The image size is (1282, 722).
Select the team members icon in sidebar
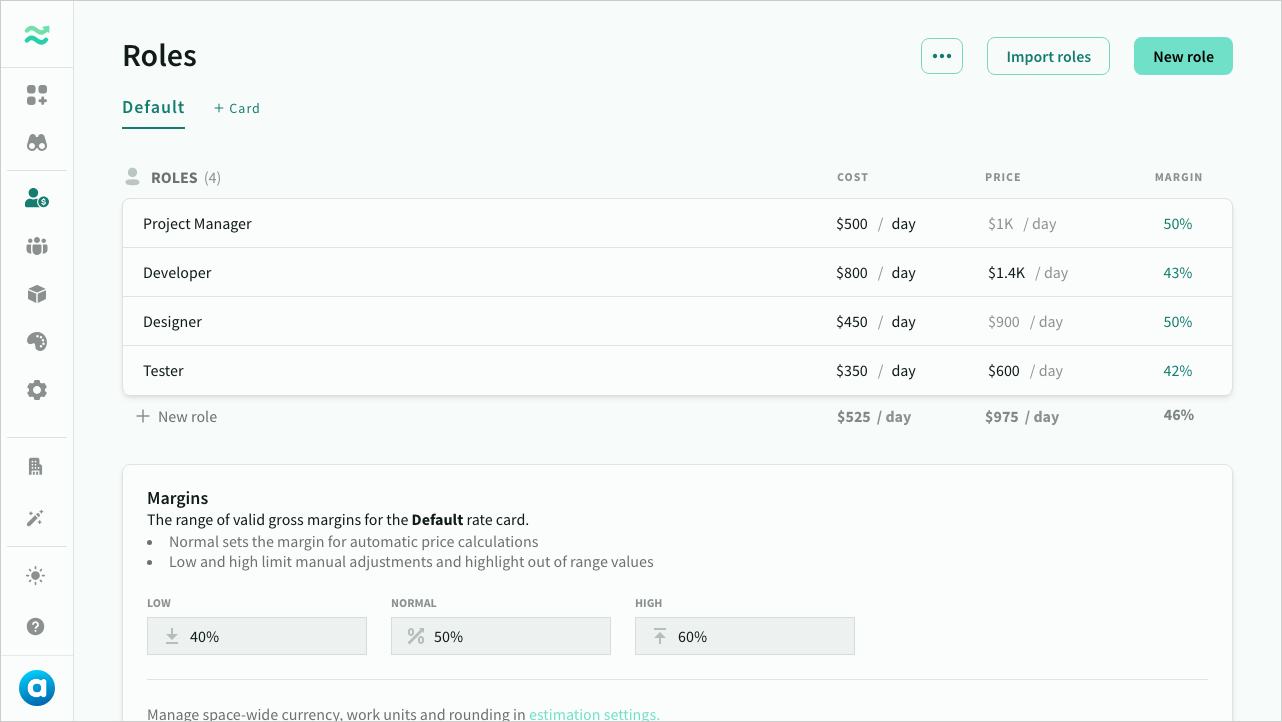pos(36,246)
